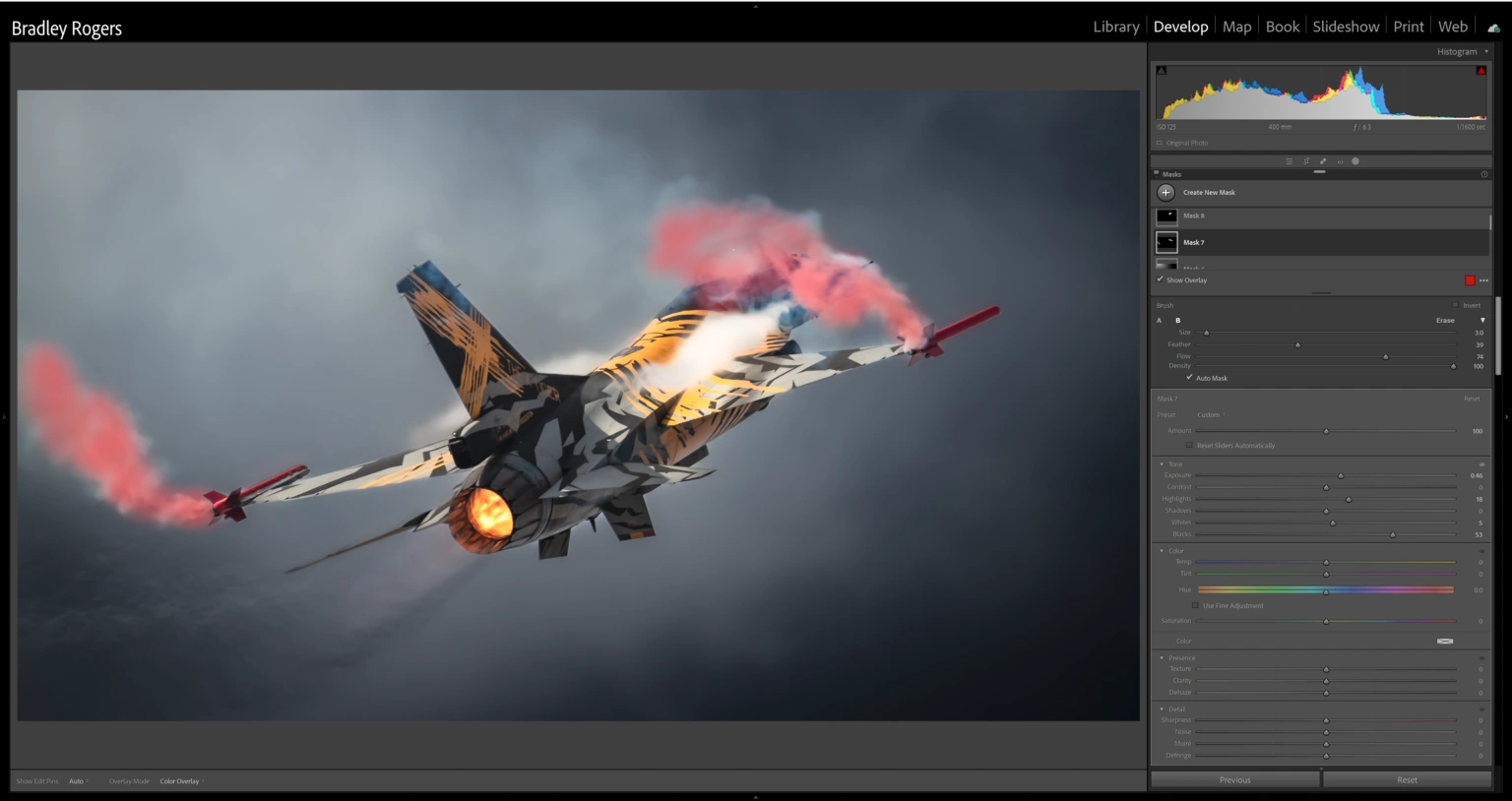Toggle the Color section eye icon
Image resolution: width=1512 pixels, height=801 pixels.
coord(1481,551)
